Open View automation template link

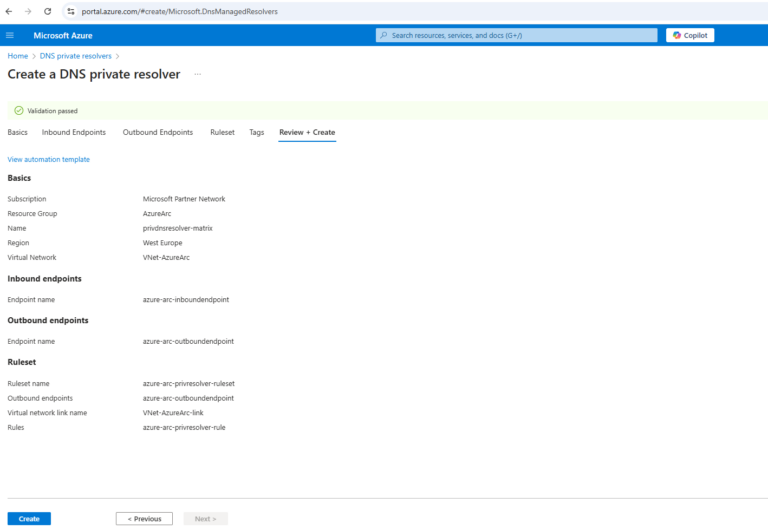click(48, 159)
